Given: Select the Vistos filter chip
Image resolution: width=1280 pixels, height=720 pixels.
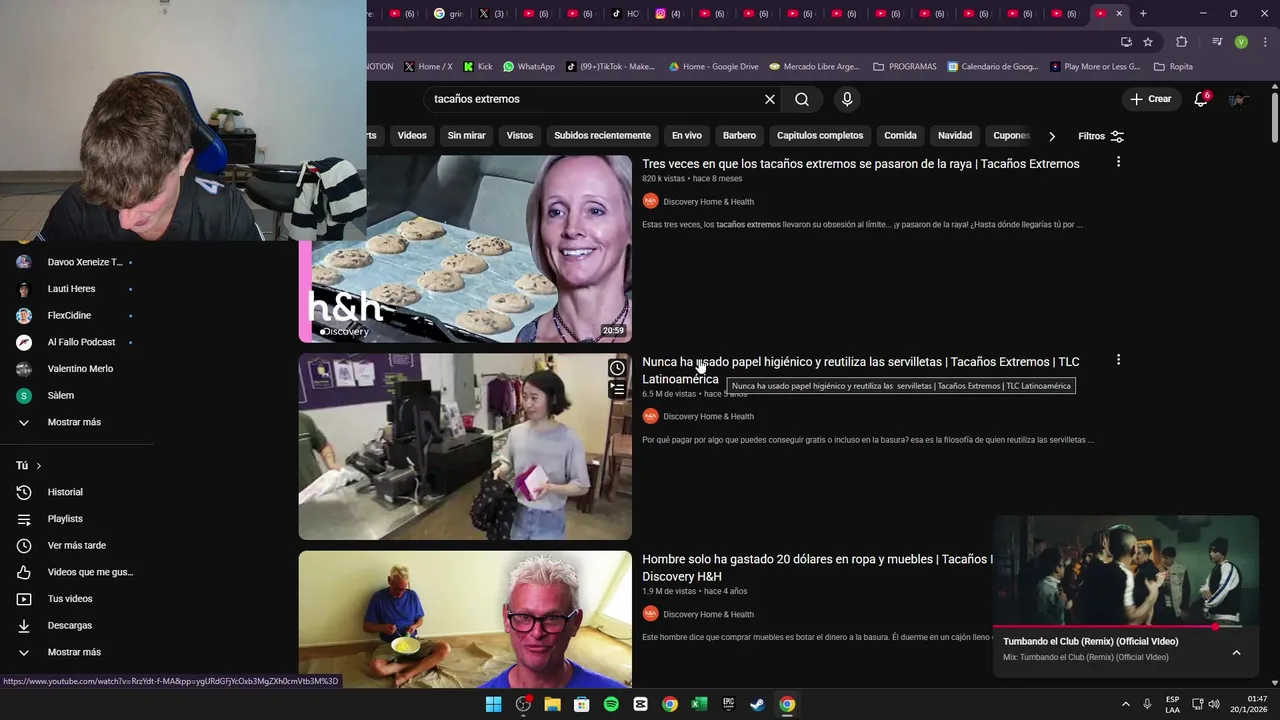Looking at the screenshot, I should pyautogui.click(x=520, y=136).
